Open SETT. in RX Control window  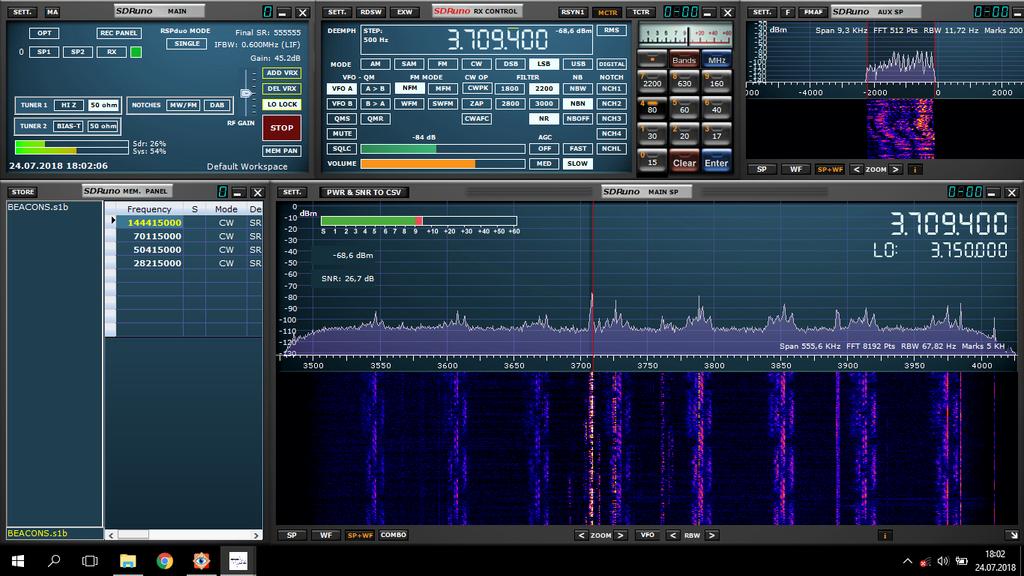337,12
